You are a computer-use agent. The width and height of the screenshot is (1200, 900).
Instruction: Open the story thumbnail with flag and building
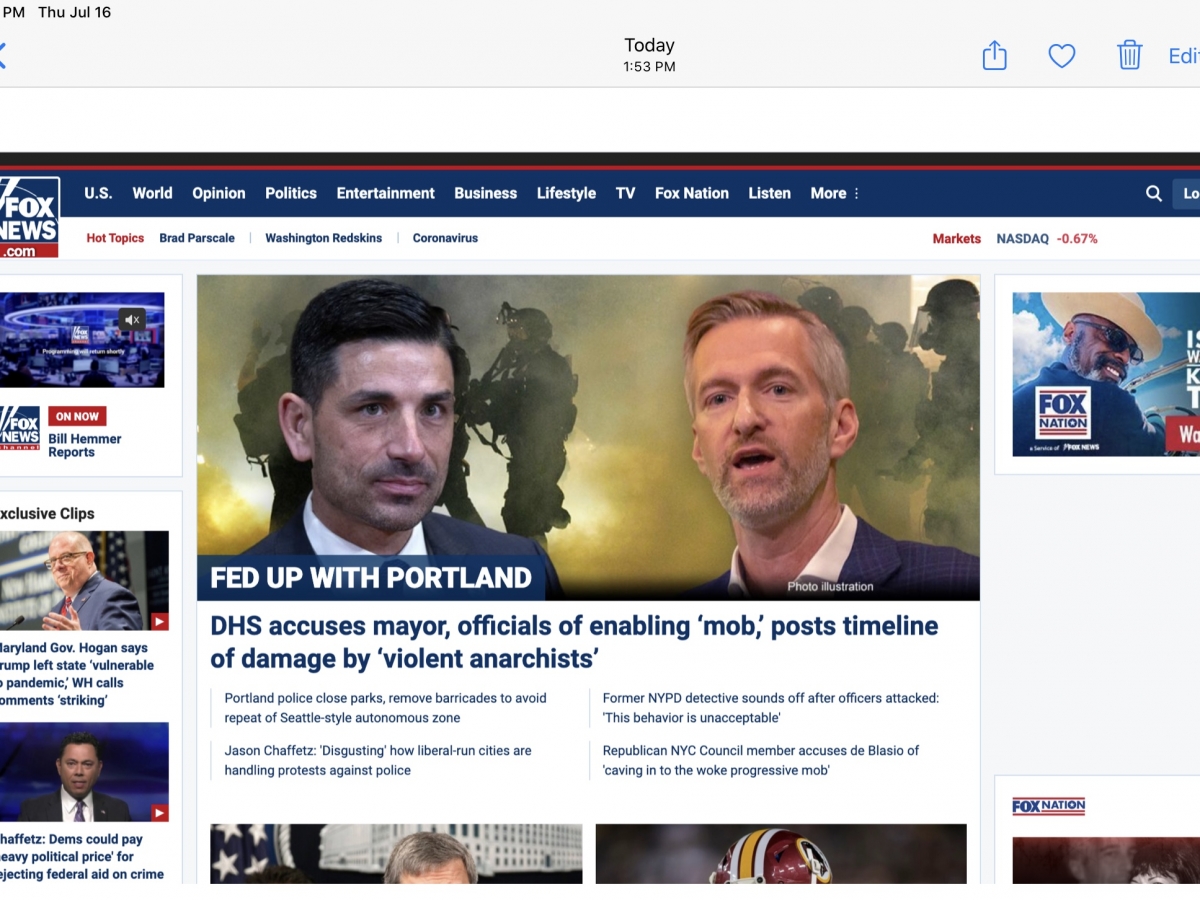coord(396,854)
